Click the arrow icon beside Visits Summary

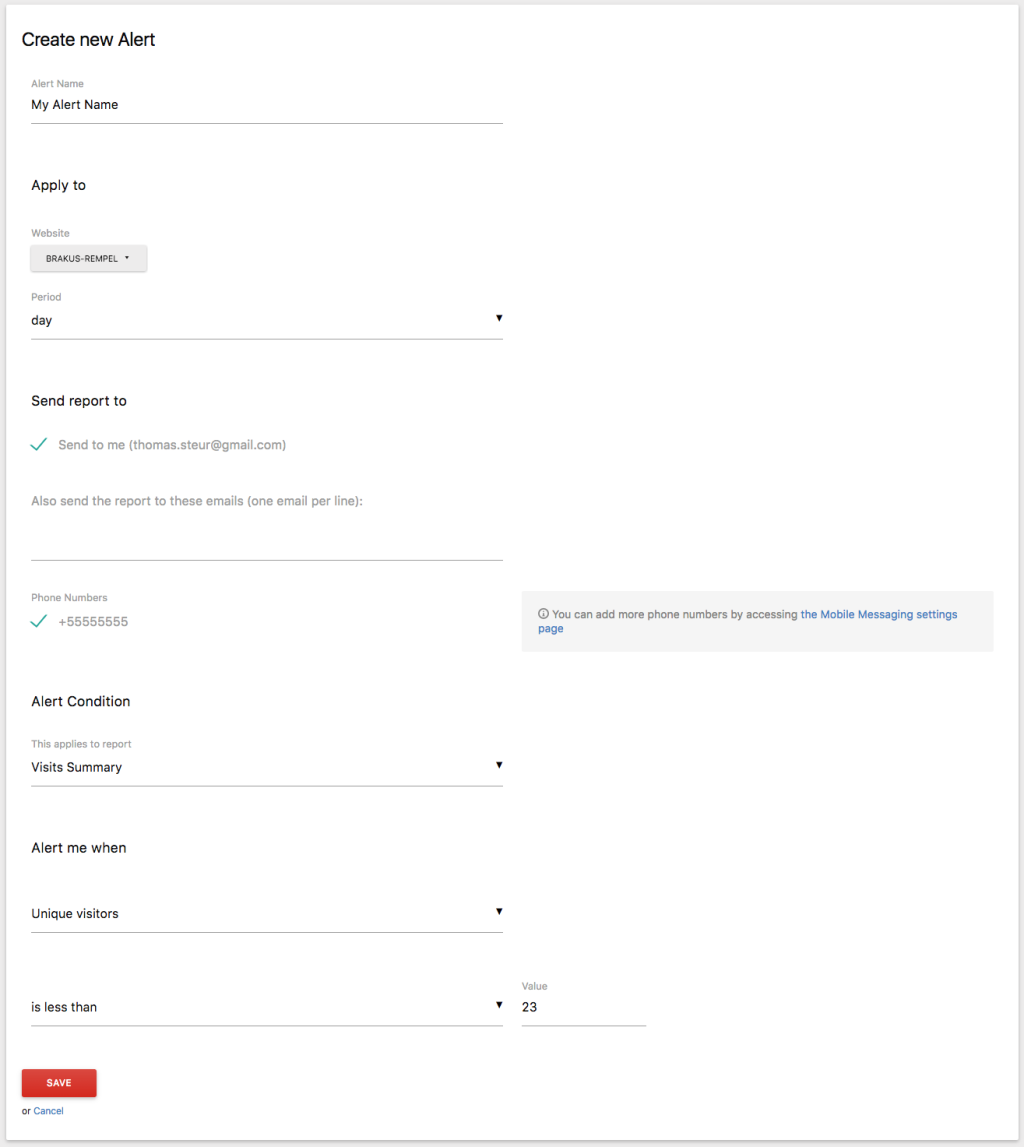498,765
